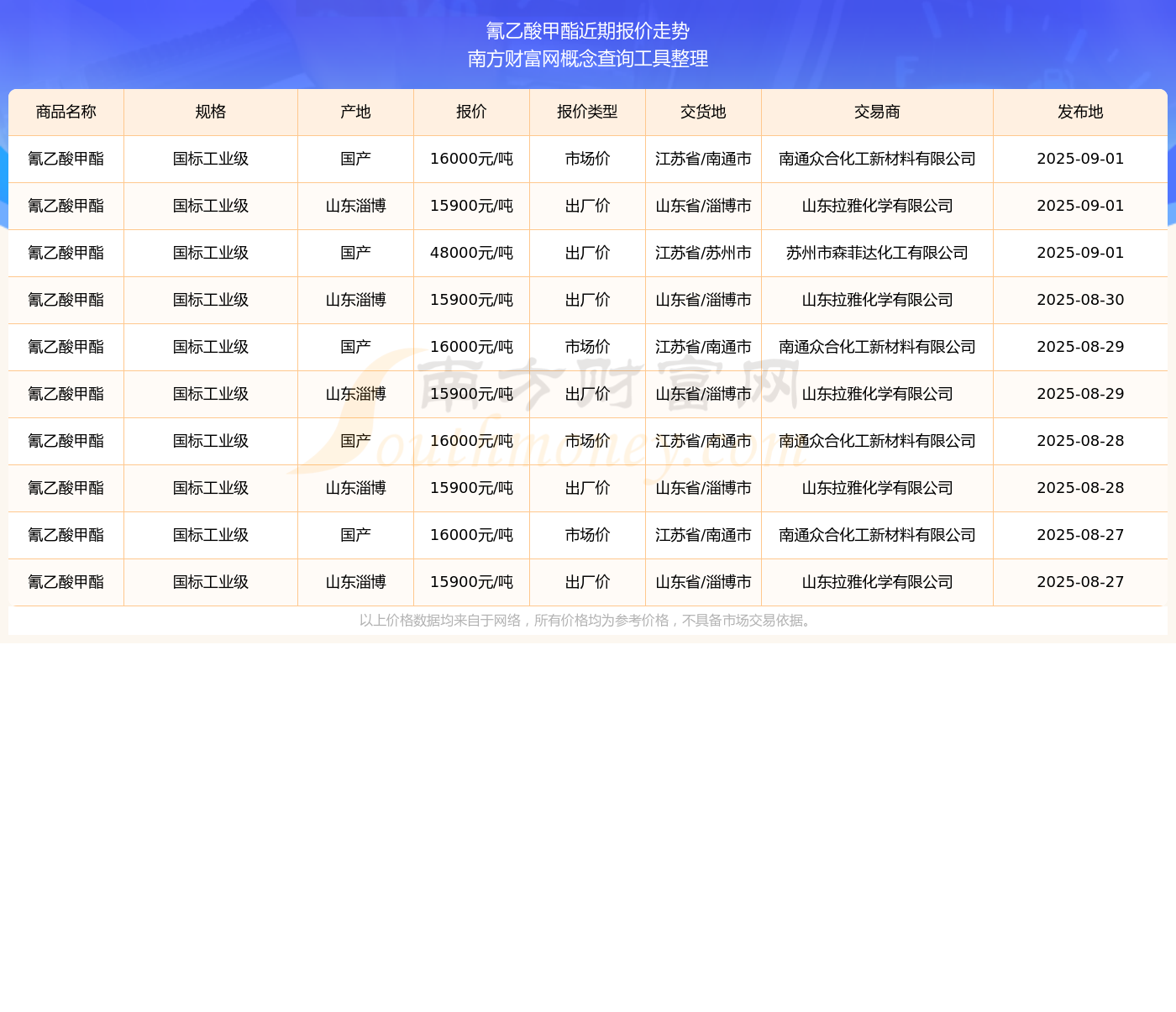Viewport: 1176px width, 1012px height.
Task: Click the 2025-08-30 date cell
Action: 1081,300
